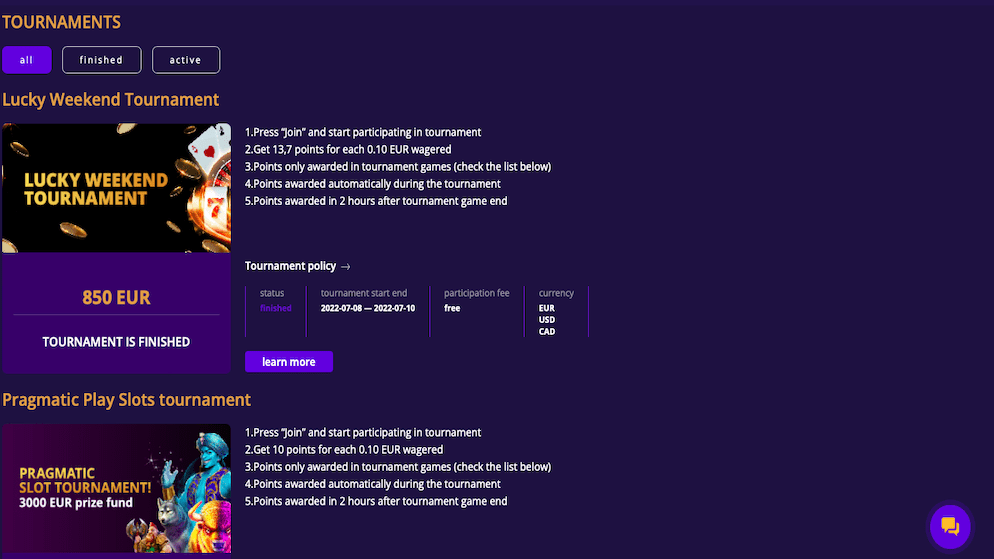Open the Pragmatic Play Slots tournament title
The image size is (994, 559).
[x=126, y=400]
